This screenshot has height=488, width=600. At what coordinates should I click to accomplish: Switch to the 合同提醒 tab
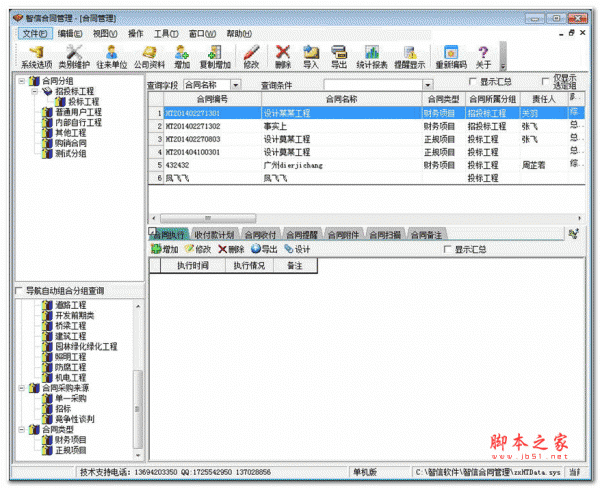coord(302,235)
